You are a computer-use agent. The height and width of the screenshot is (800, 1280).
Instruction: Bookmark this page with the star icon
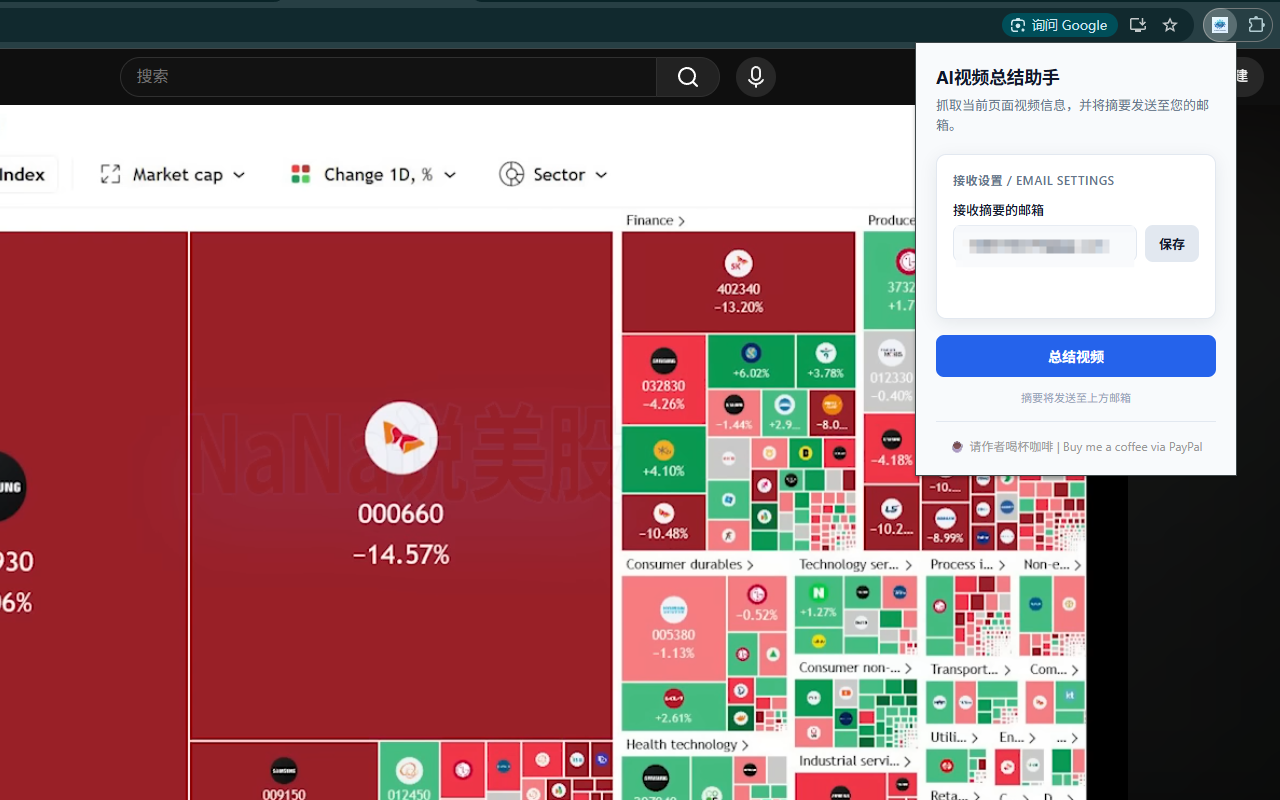tap(1170, 25)
